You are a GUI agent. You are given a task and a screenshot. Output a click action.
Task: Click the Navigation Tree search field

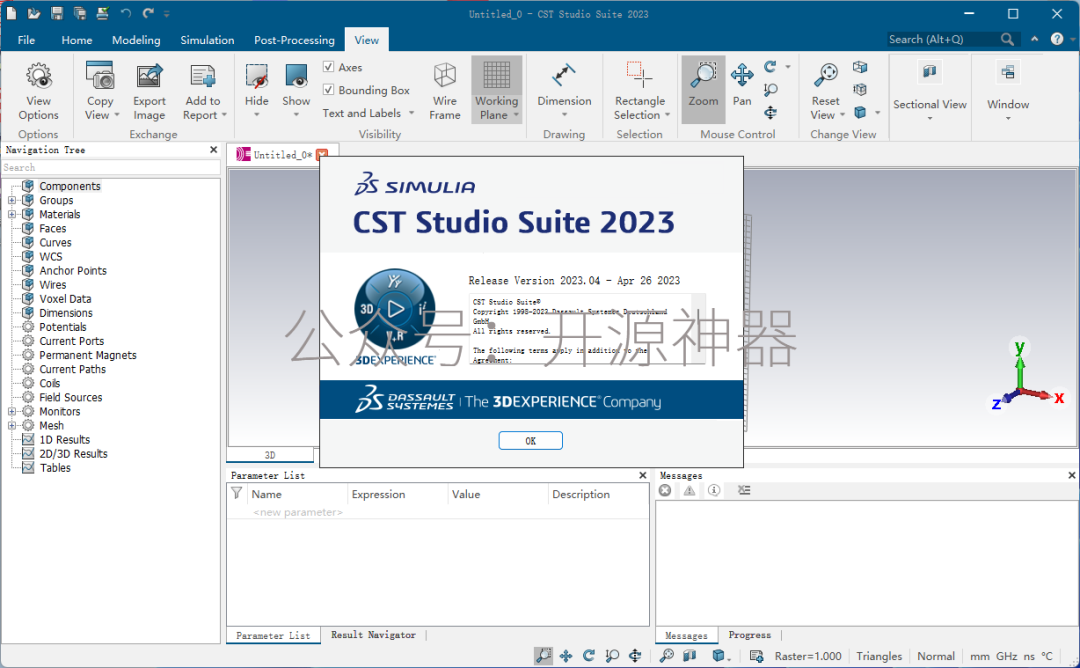111,167
